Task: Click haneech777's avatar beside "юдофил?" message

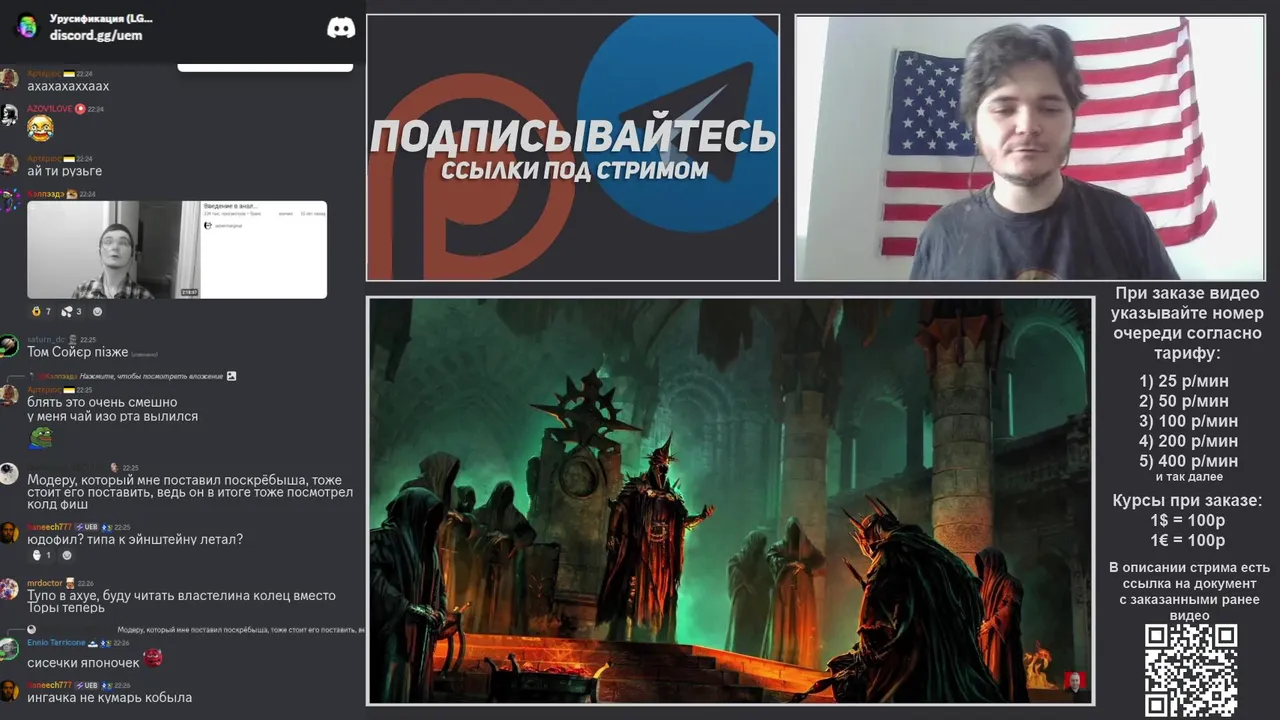Action: (x=9, y=533)
